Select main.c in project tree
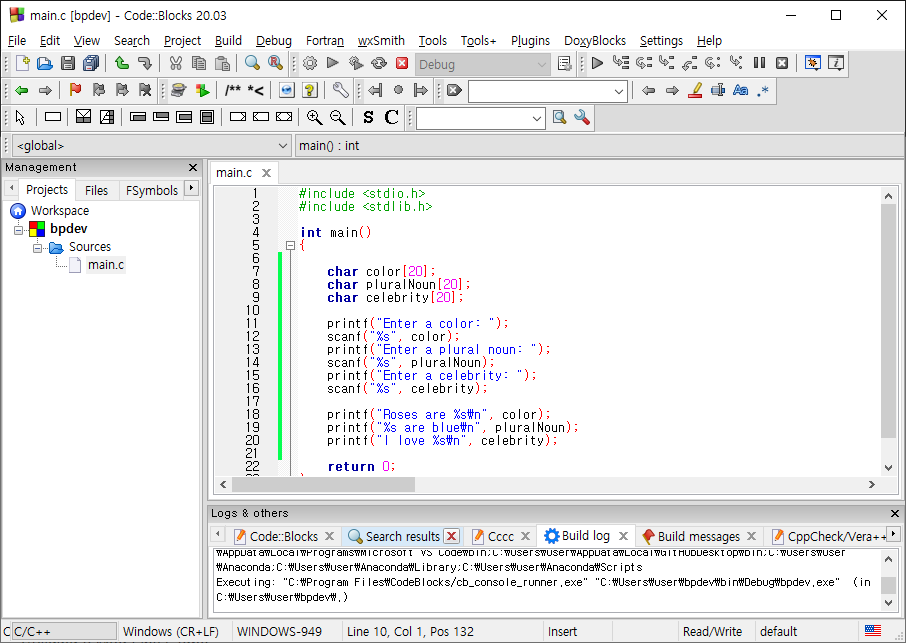Viewport: 906px width, 643px height. tap(106, 265)
